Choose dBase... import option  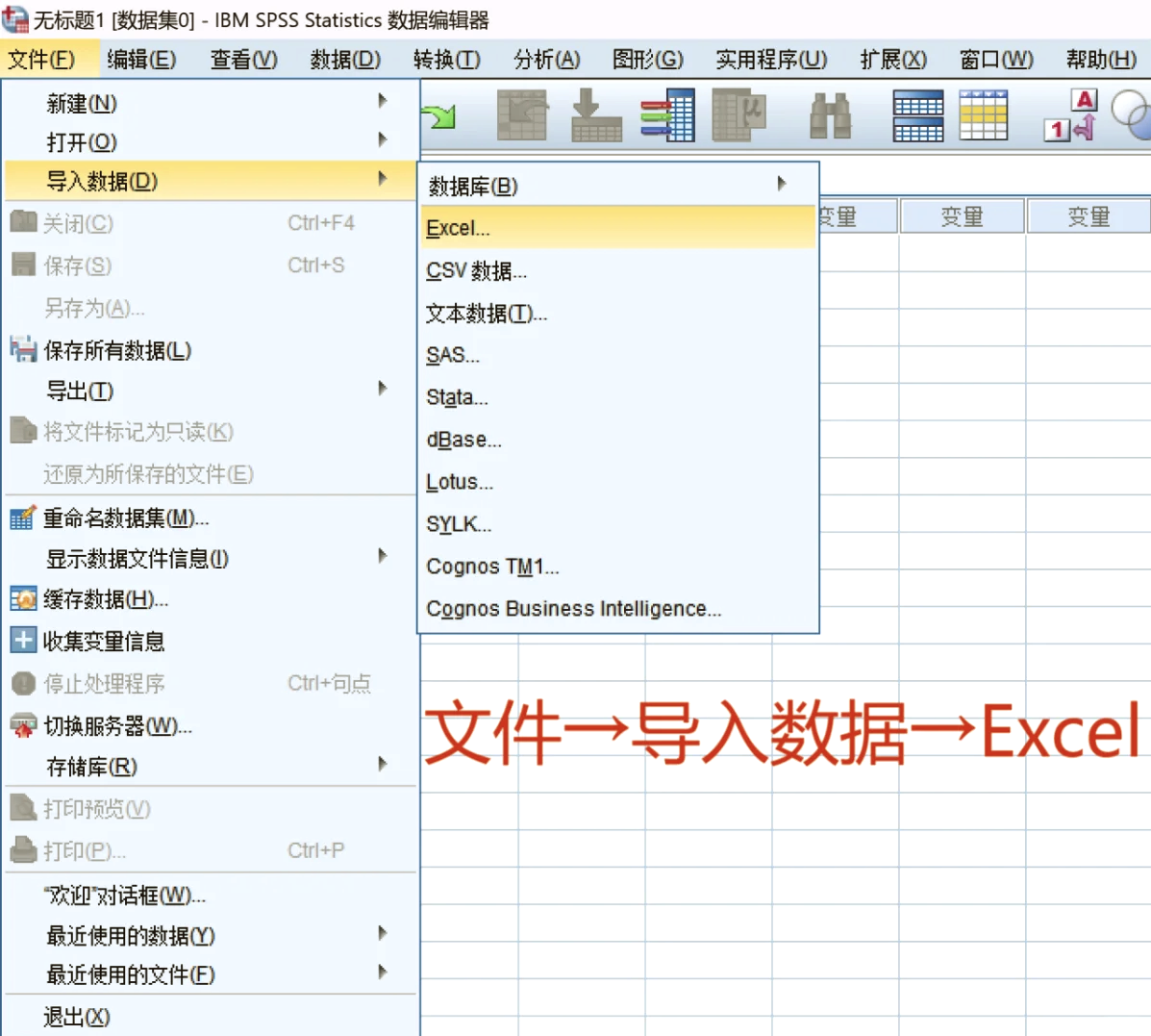tap(618, 440)
